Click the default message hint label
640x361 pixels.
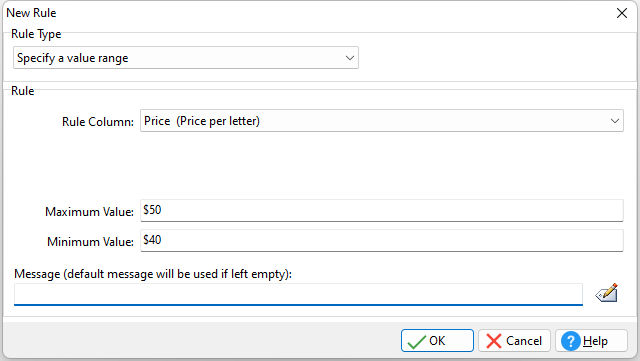153,274
